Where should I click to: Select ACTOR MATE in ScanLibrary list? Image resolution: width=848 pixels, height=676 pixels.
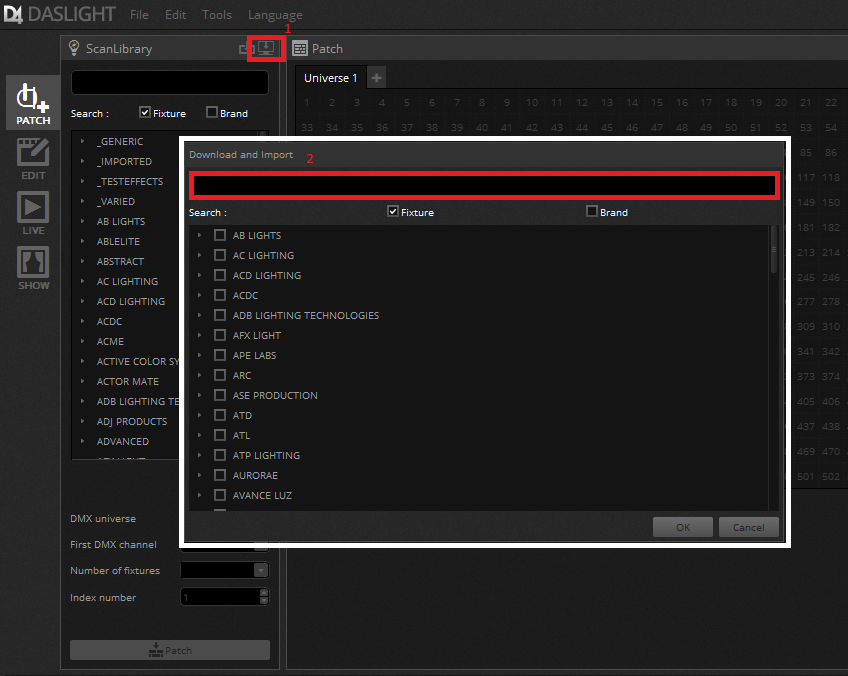(x=128, y=381)
